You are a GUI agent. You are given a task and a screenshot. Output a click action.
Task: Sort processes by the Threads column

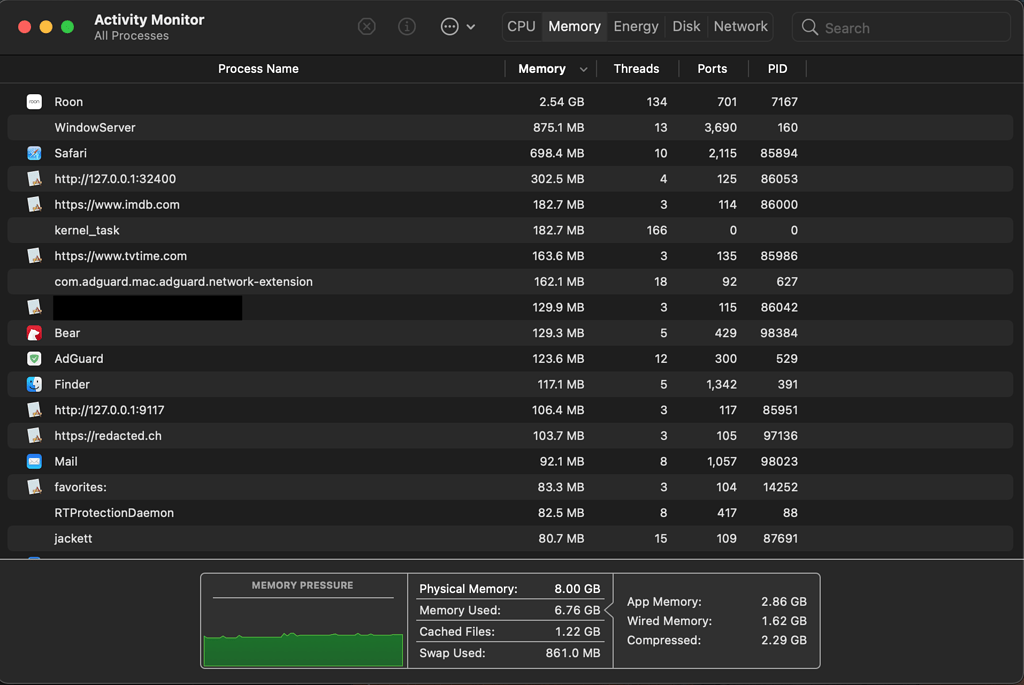point(637,68)
